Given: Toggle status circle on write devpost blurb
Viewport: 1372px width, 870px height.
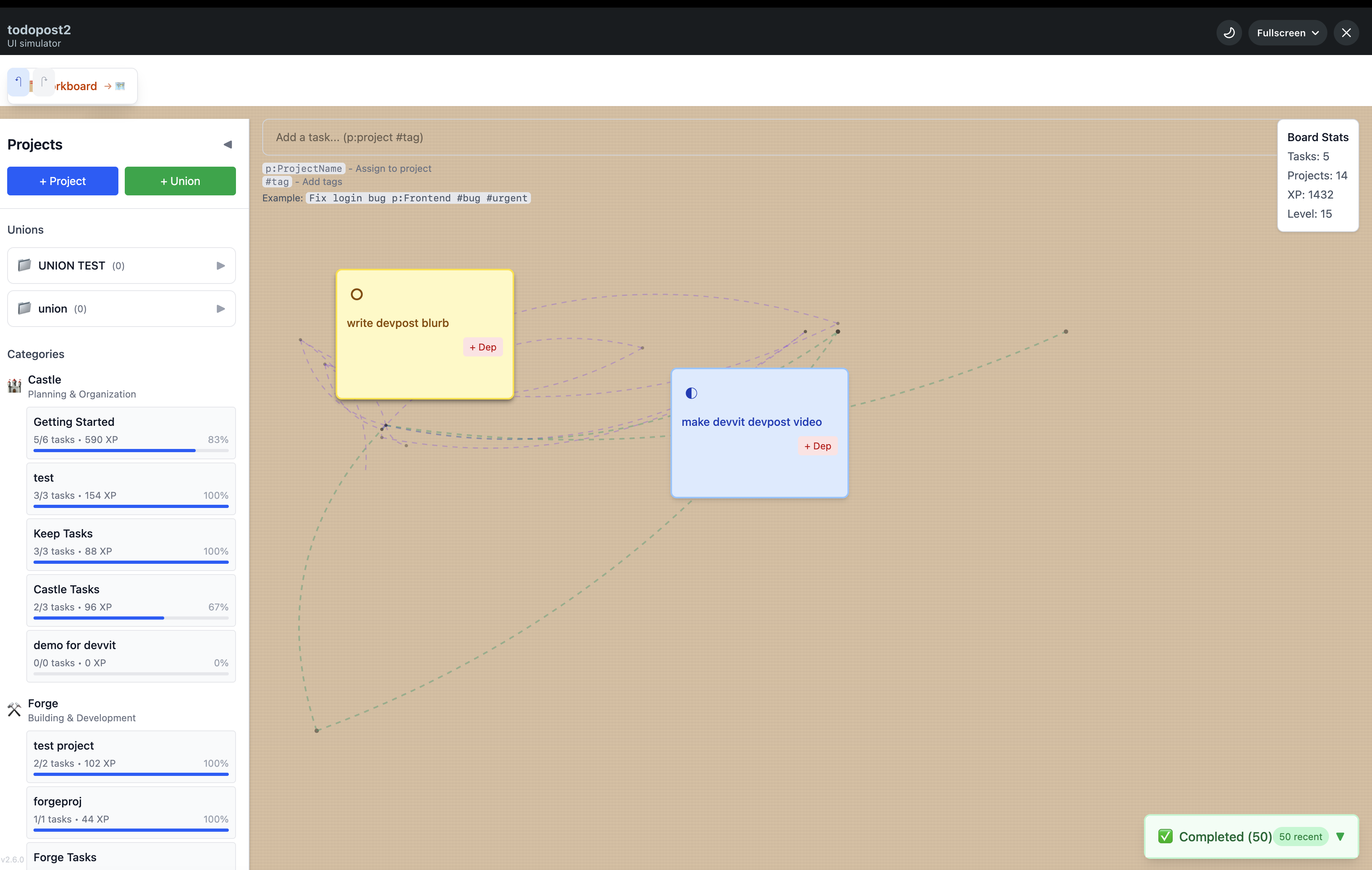Looking at the screenshot, I should pos(357,295).
